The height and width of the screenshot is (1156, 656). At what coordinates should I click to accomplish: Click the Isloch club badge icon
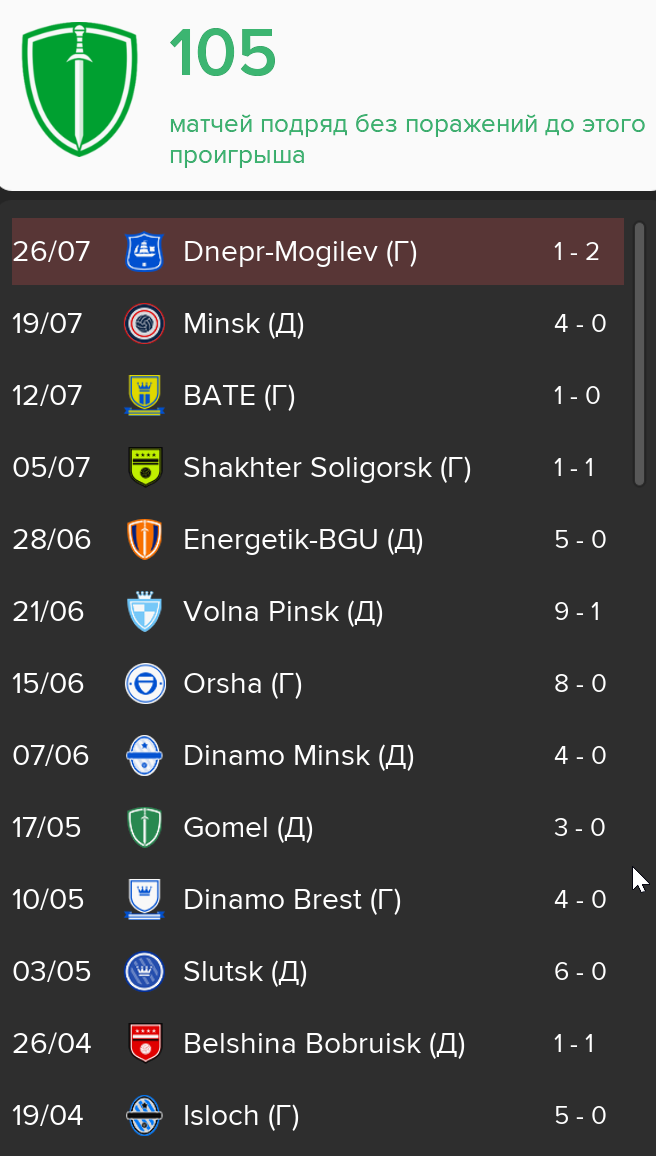point(144,1115)
